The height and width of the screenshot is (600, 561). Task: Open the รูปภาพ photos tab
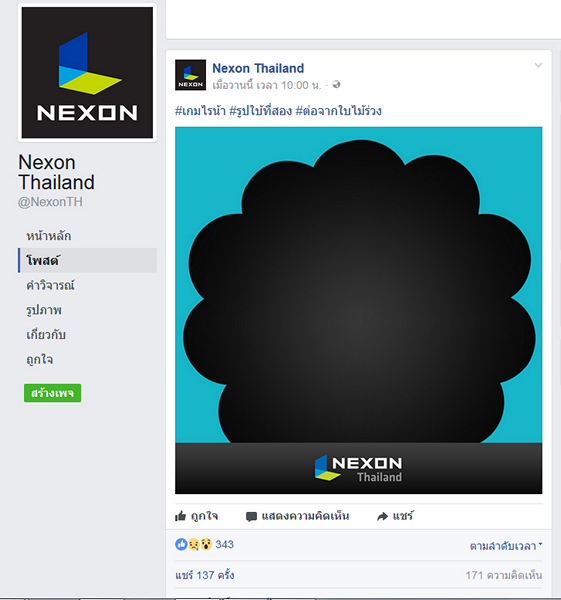point(44,310)
